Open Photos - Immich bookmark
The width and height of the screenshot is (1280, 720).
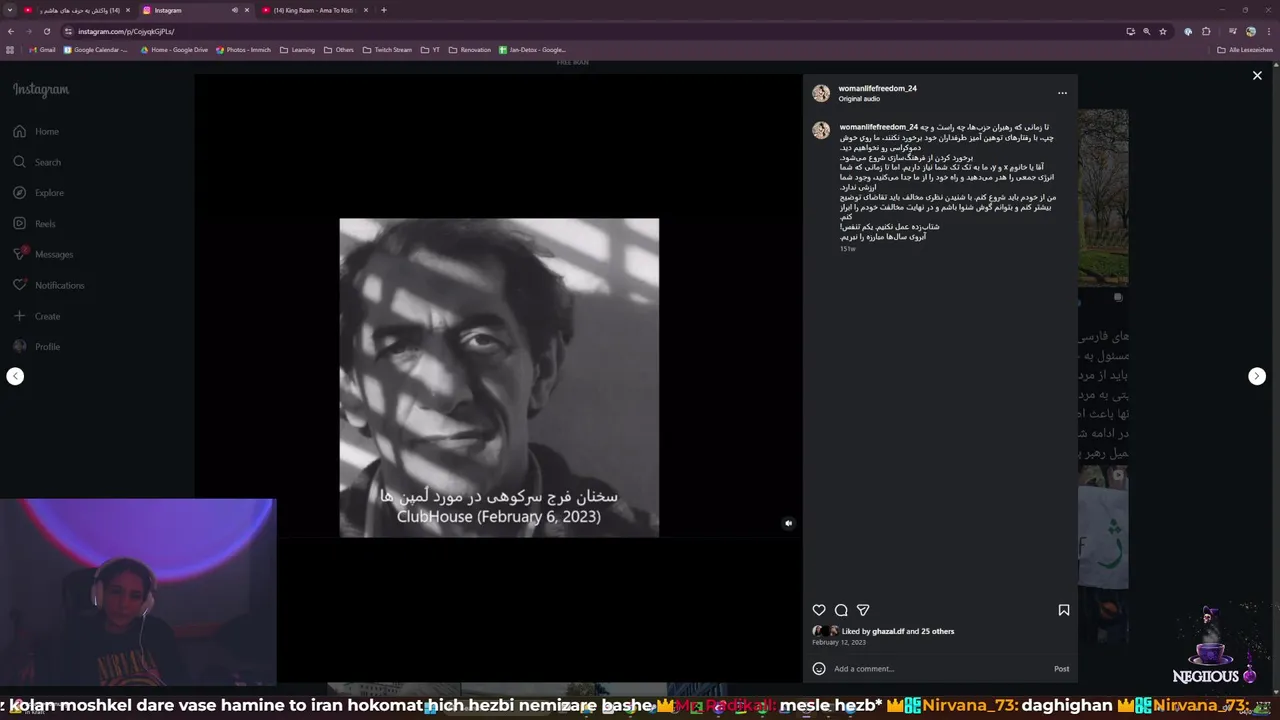tap(245, 49)
